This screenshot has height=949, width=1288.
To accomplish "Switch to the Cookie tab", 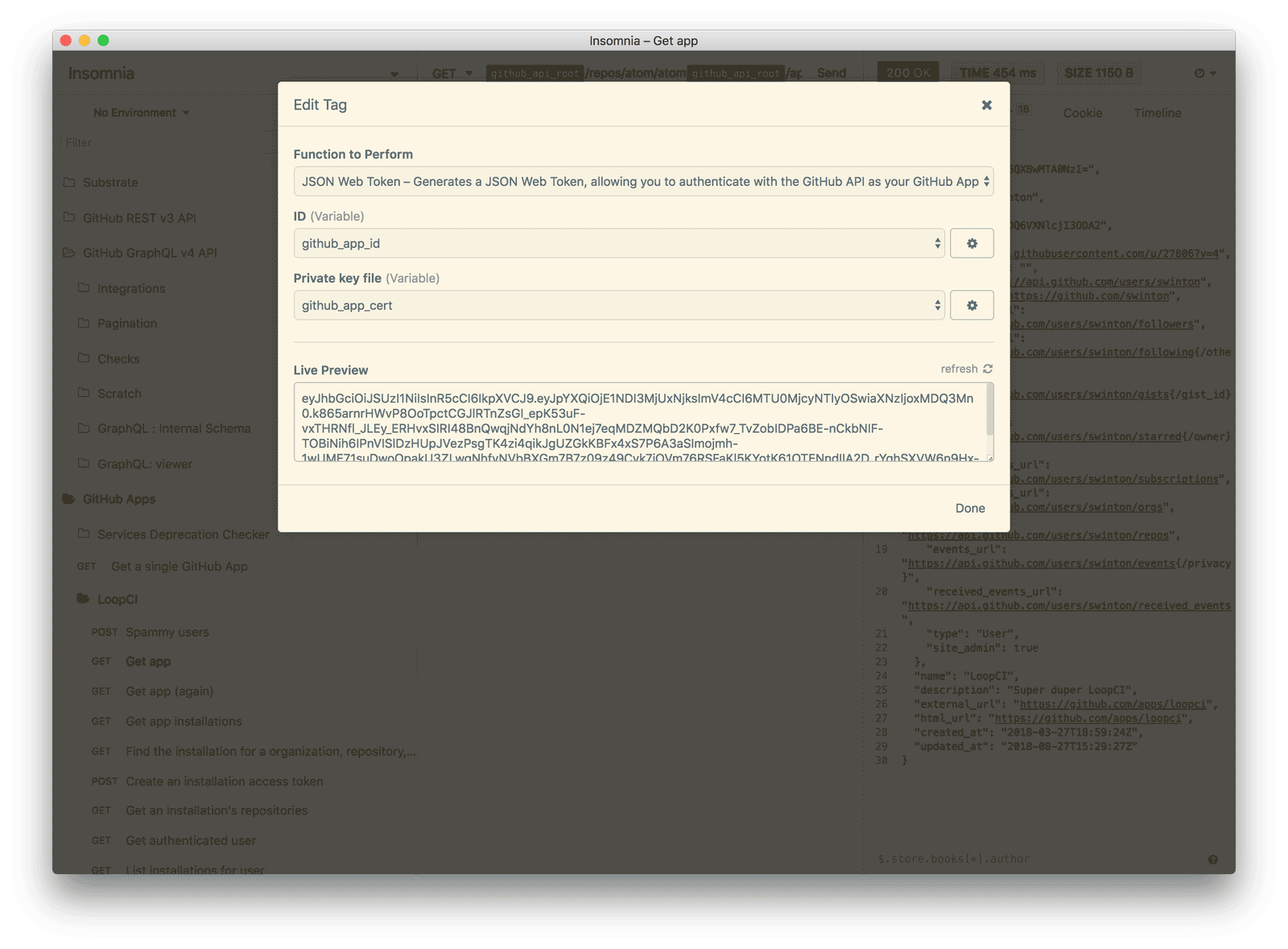I will point(1083,113).
